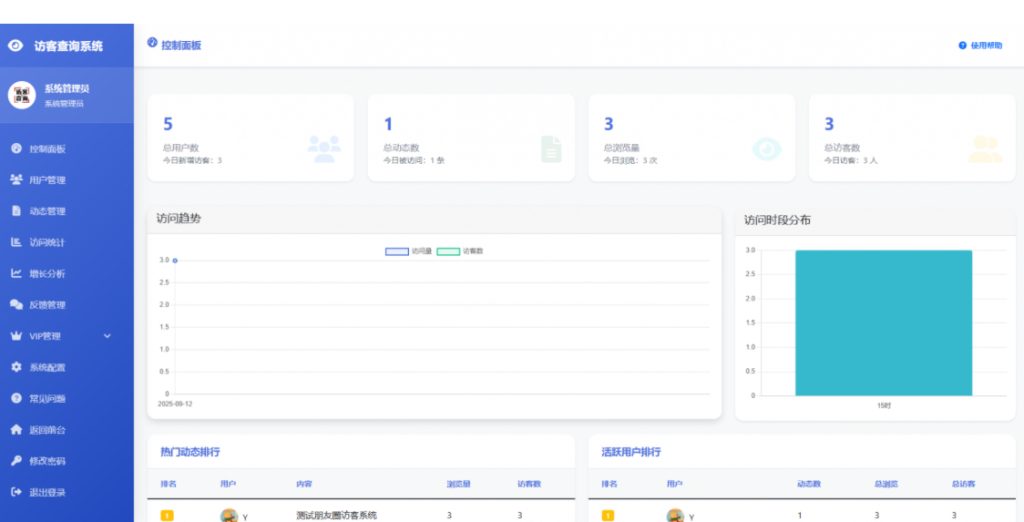This screenshot has height=522, width=1024.
Task: Open 系统配置 via its gear icon
Action: [16, 367]
